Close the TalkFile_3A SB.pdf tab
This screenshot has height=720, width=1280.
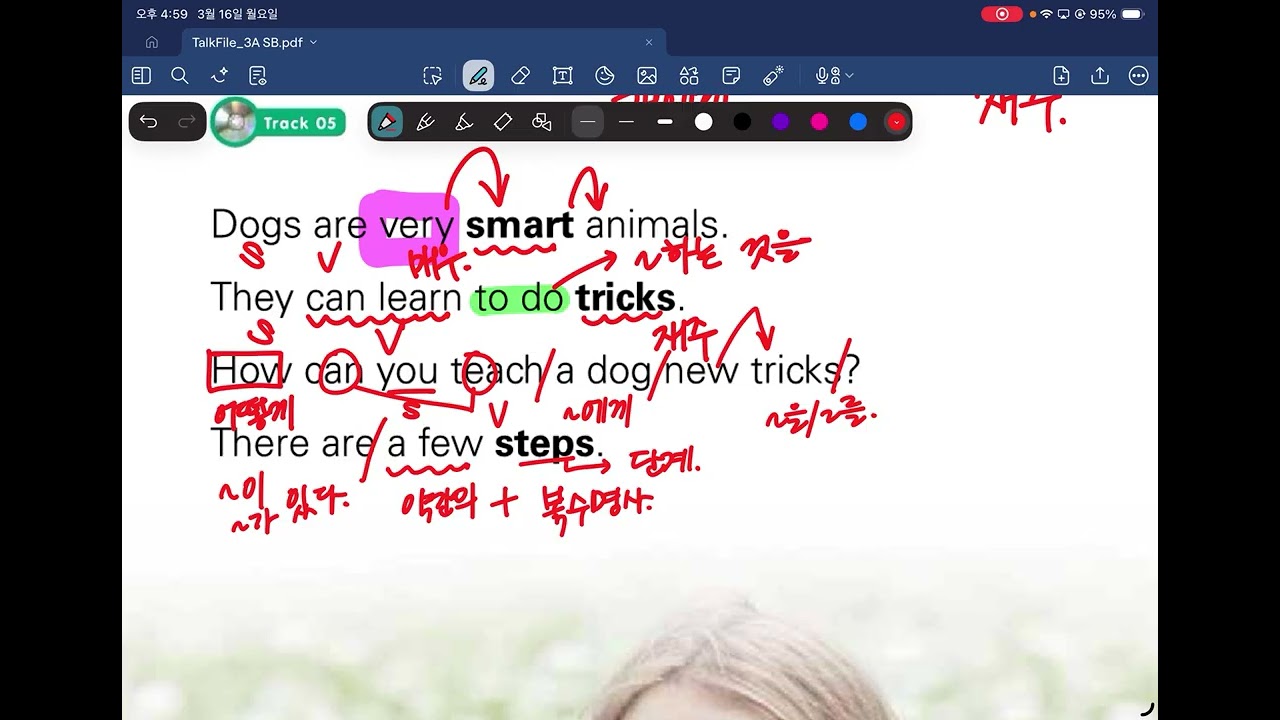pos(649,42)
